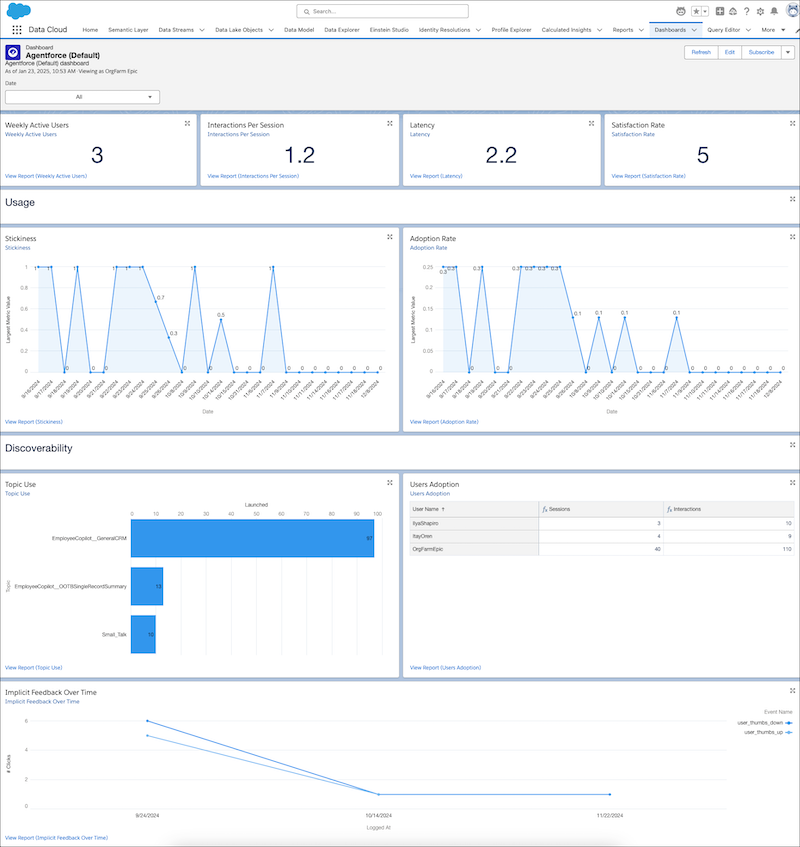The height and width of the screenshot is (847, 800).
Task: Expand the Topic Use widget
Action: 390,483
